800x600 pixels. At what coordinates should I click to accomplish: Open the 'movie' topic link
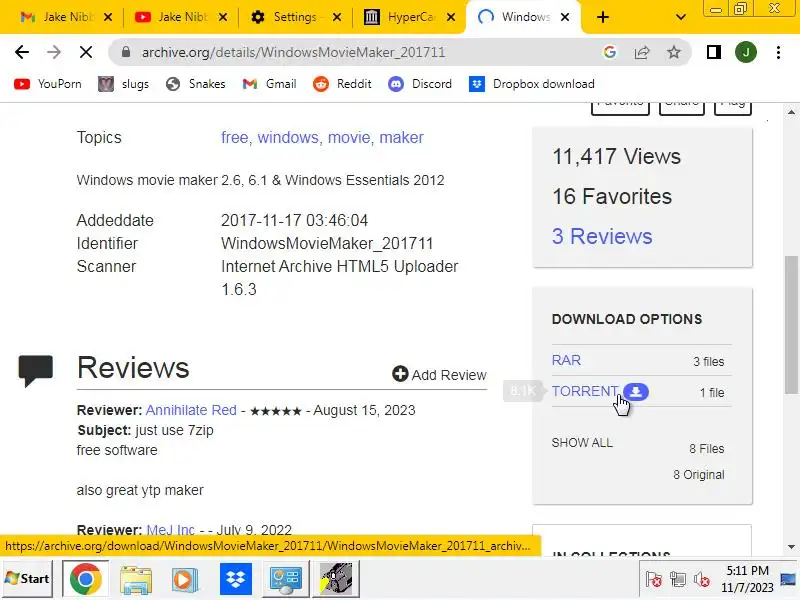coord(349,137)
